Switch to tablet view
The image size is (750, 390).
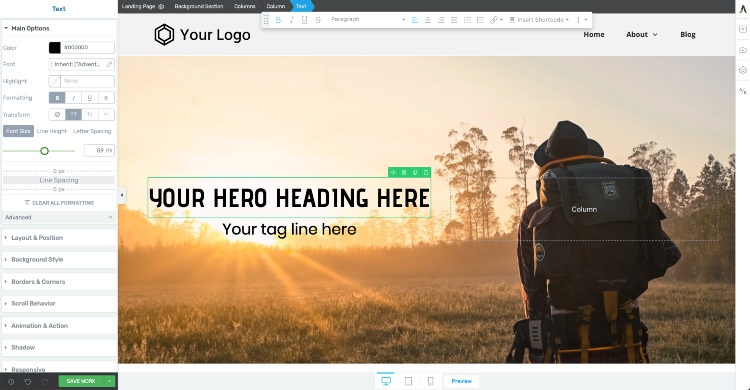[408, 381]
